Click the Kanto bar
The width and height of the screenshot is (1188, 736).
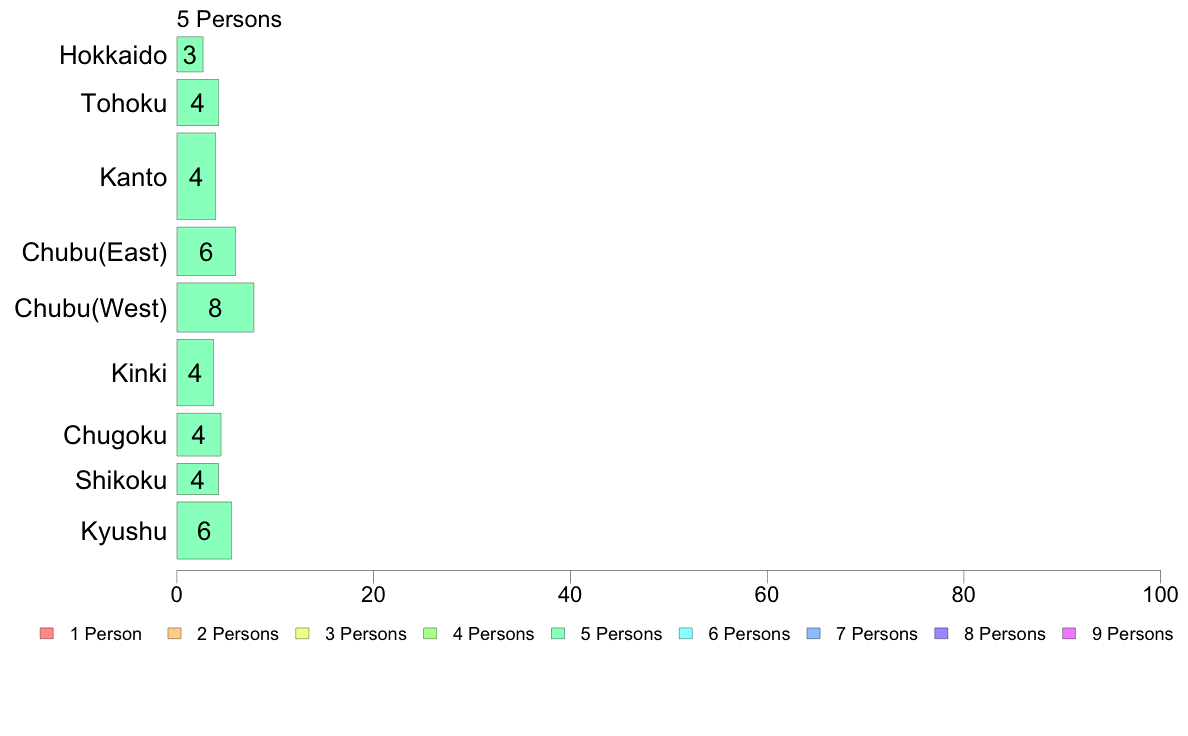click(x=196, y=177)
